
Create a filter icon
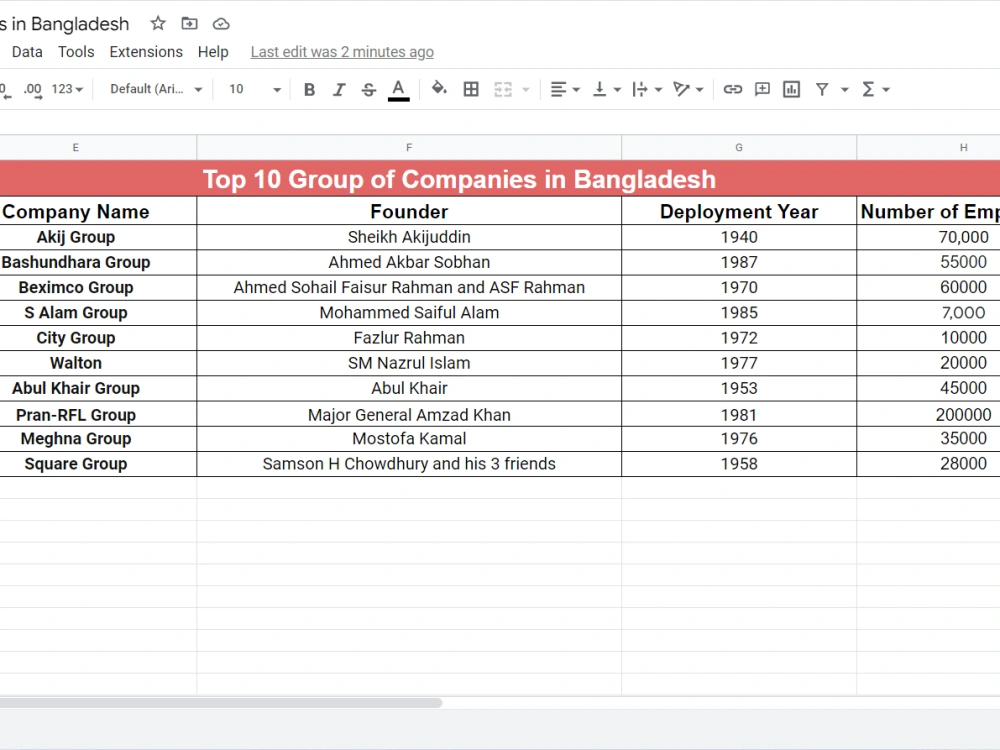pyautogui.click(x=822, y=89)
